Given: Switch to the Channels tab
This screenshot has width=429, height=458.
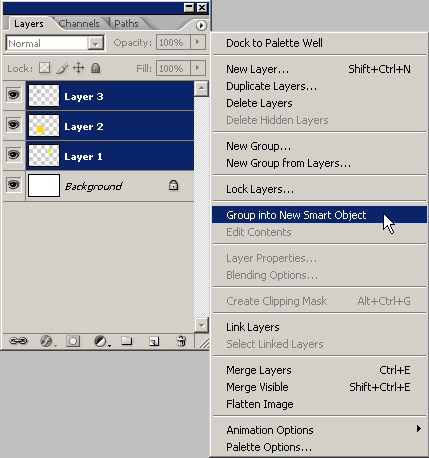Looking at the screenshot, I should pyautogui.click(x=79, y=24).
